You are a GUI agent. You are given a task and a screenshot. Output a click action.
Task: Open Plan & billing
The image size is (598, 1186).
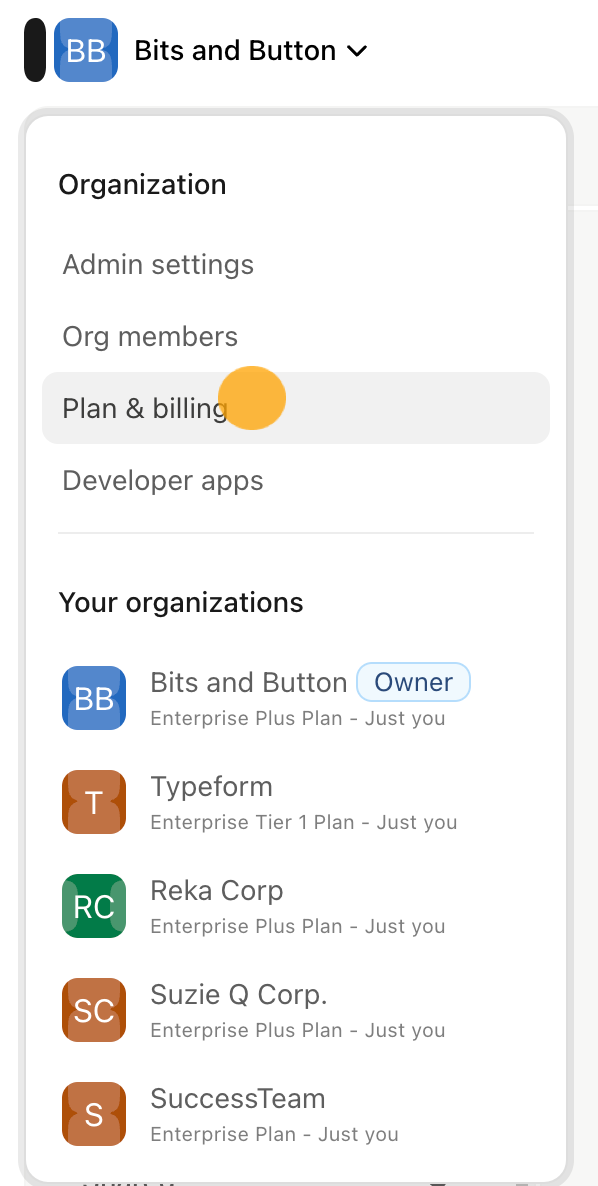[x=296, y=408]
